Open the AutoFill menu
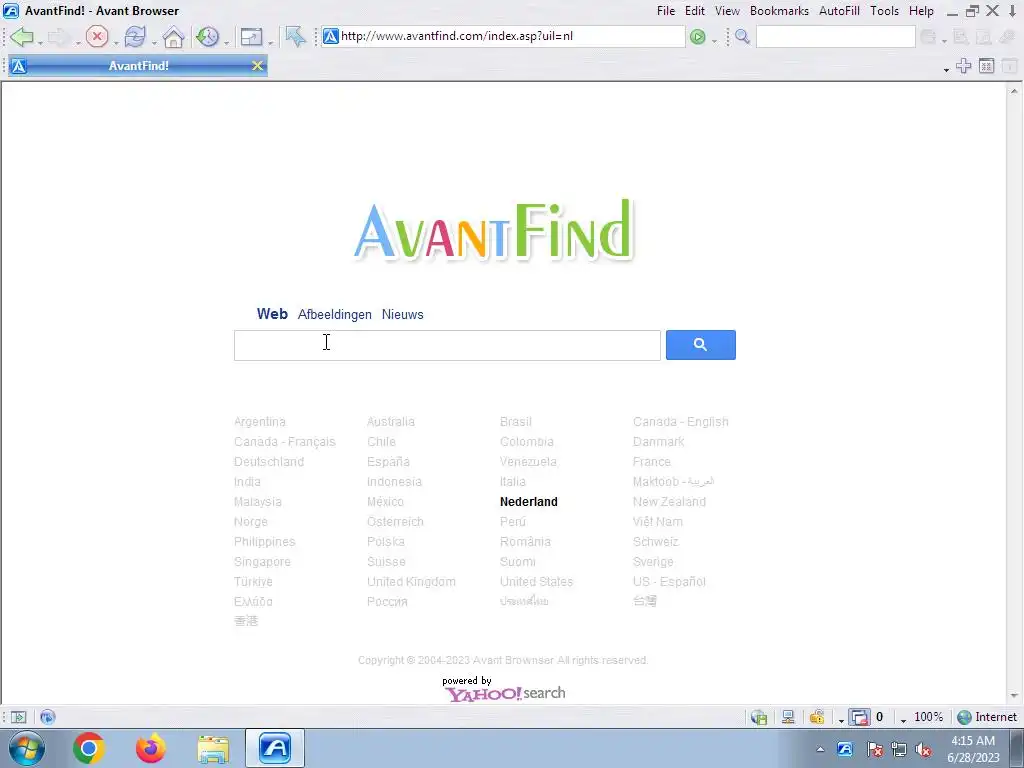The height and width of the screenshot is (768, 1024). (x=839, y=11)
